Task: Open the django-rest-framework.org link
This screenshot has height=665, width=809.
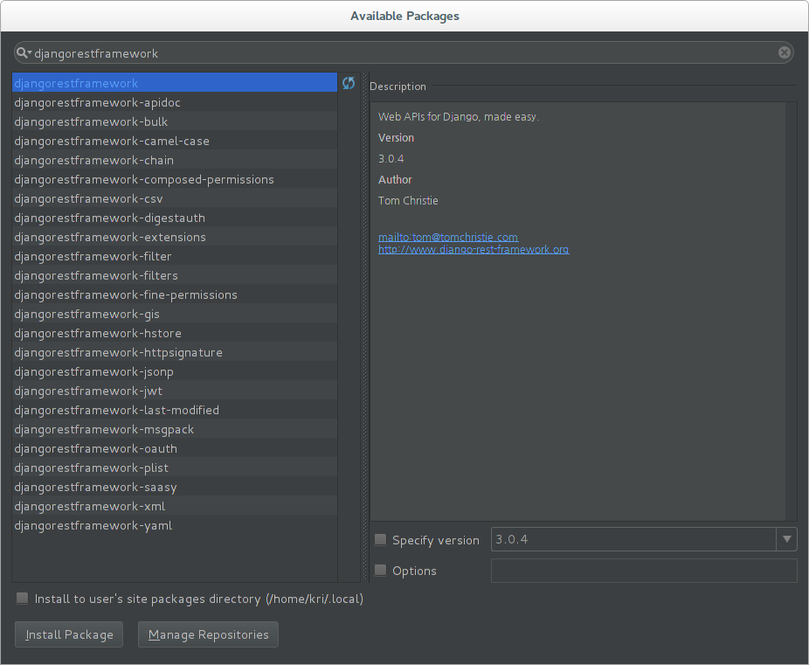Action: [x=473, y=250]
